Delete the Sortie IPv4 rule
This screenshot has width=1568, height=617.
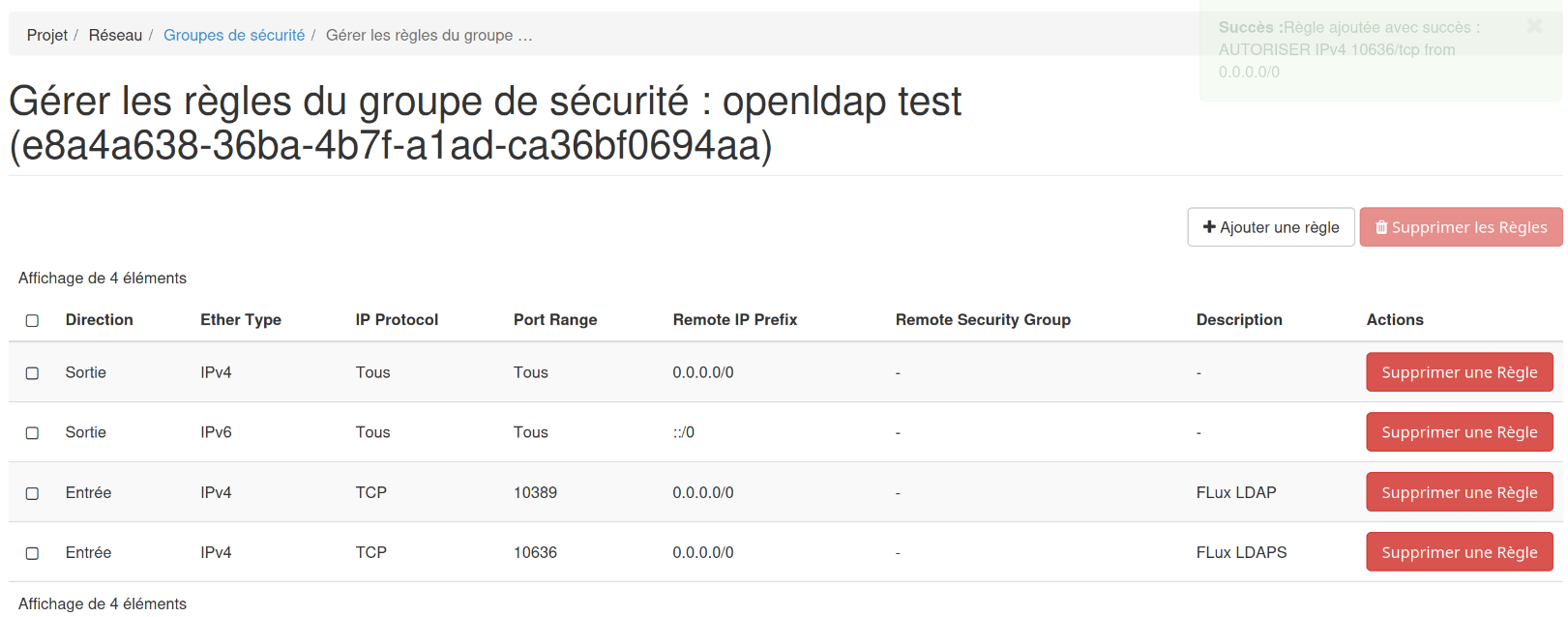1459,372
